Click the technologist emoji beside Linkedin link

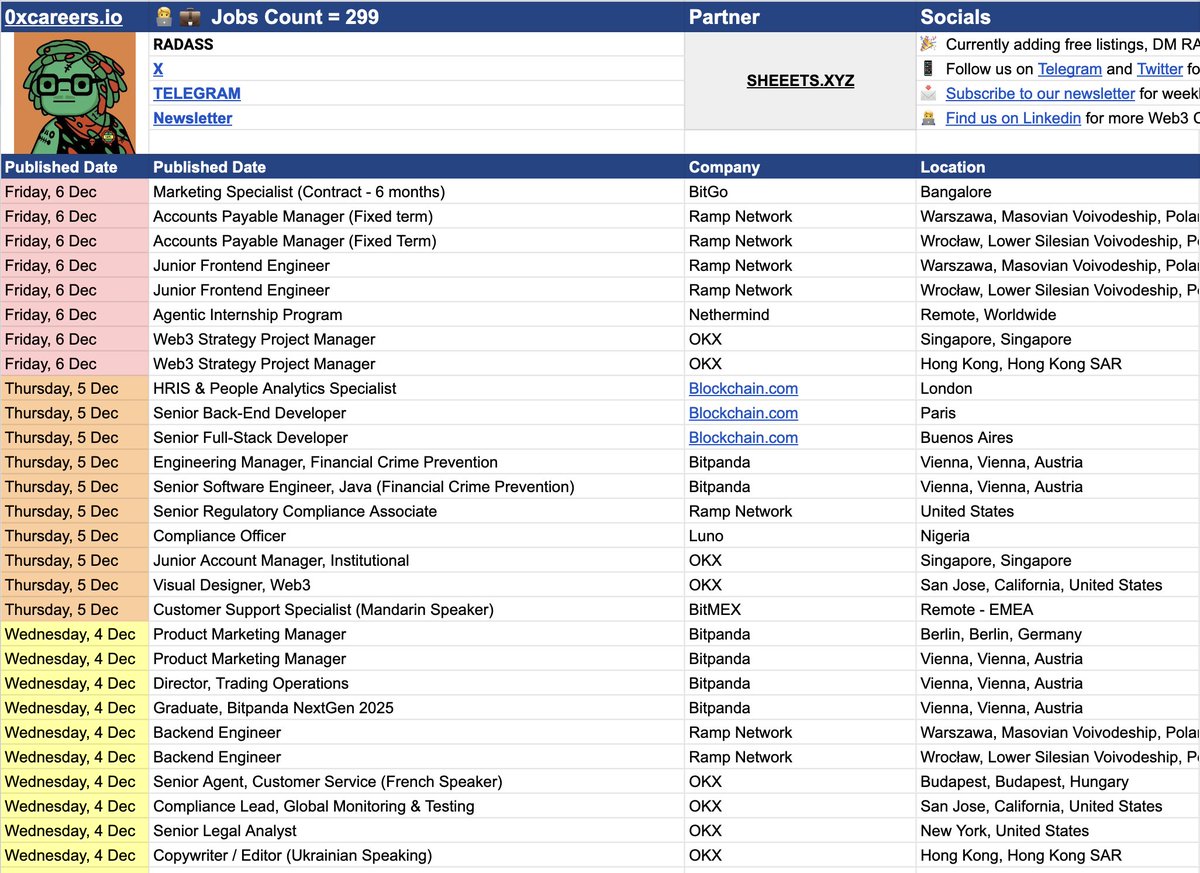pos(928,118)
